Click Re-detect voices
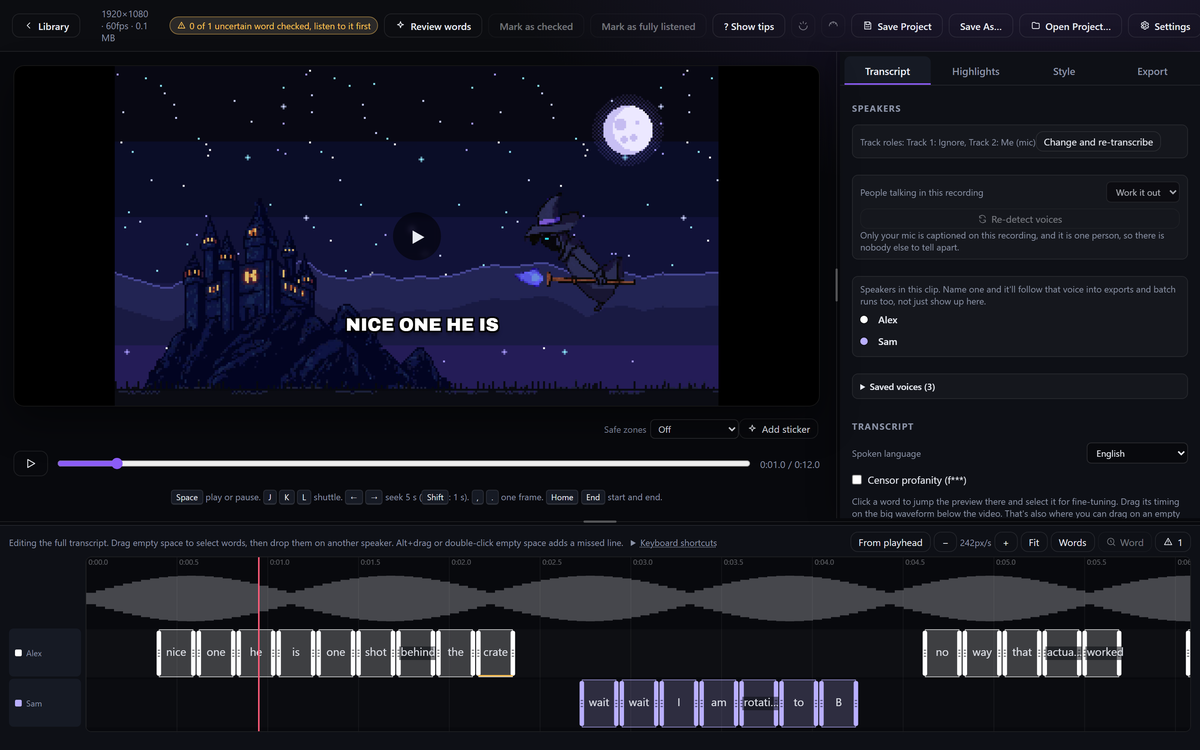Viewport: 1200px width, 750px height. (1019, 219)
